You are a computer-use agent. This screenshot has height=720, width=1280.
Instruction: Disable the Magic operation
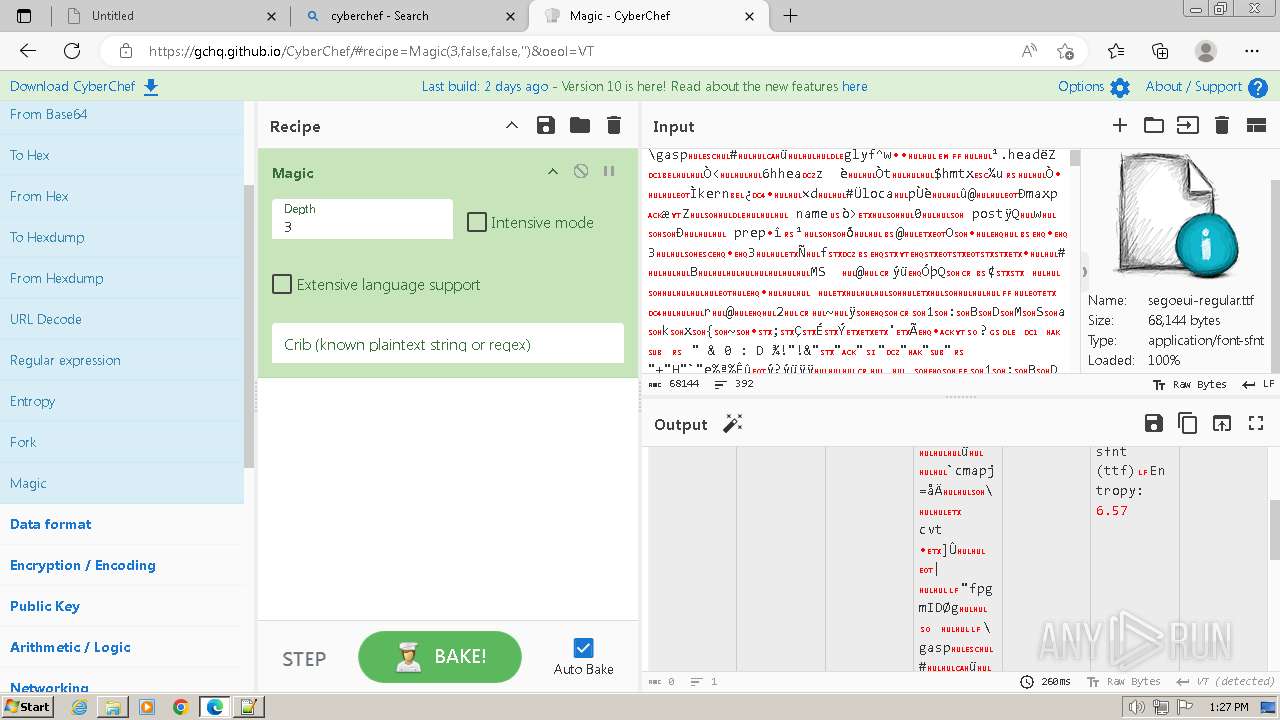click(x=581, y=172)
